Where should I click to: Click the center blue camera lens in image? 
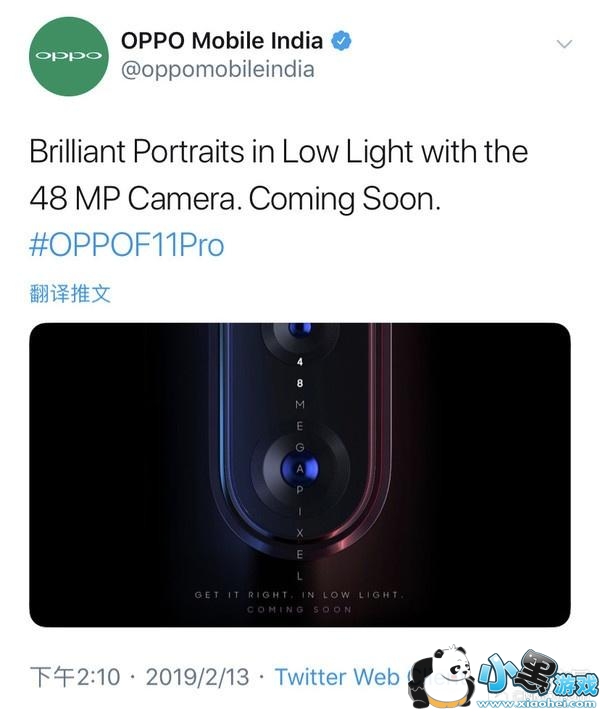coord(299,467)
